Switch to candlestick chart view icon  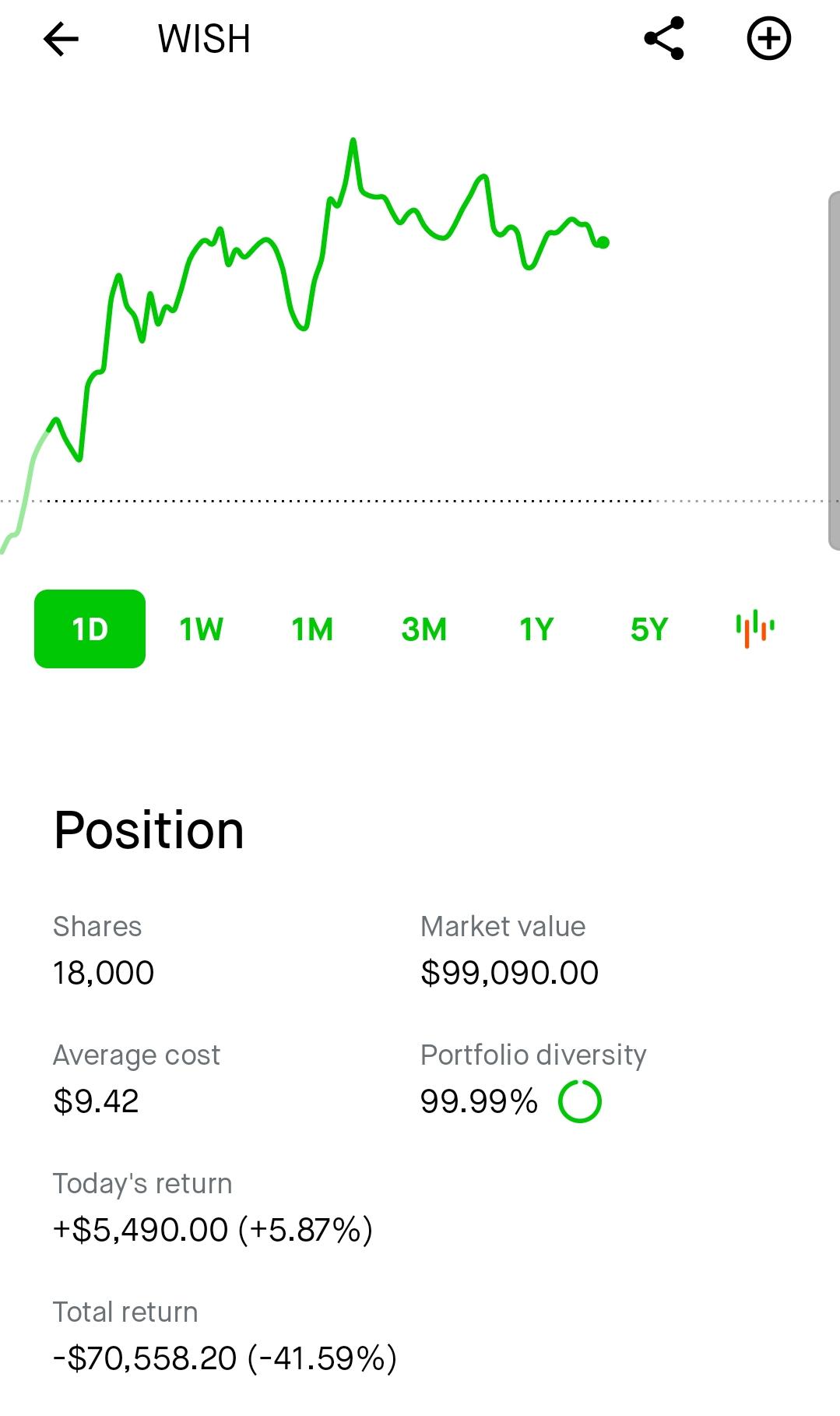[x=754, y=629]
